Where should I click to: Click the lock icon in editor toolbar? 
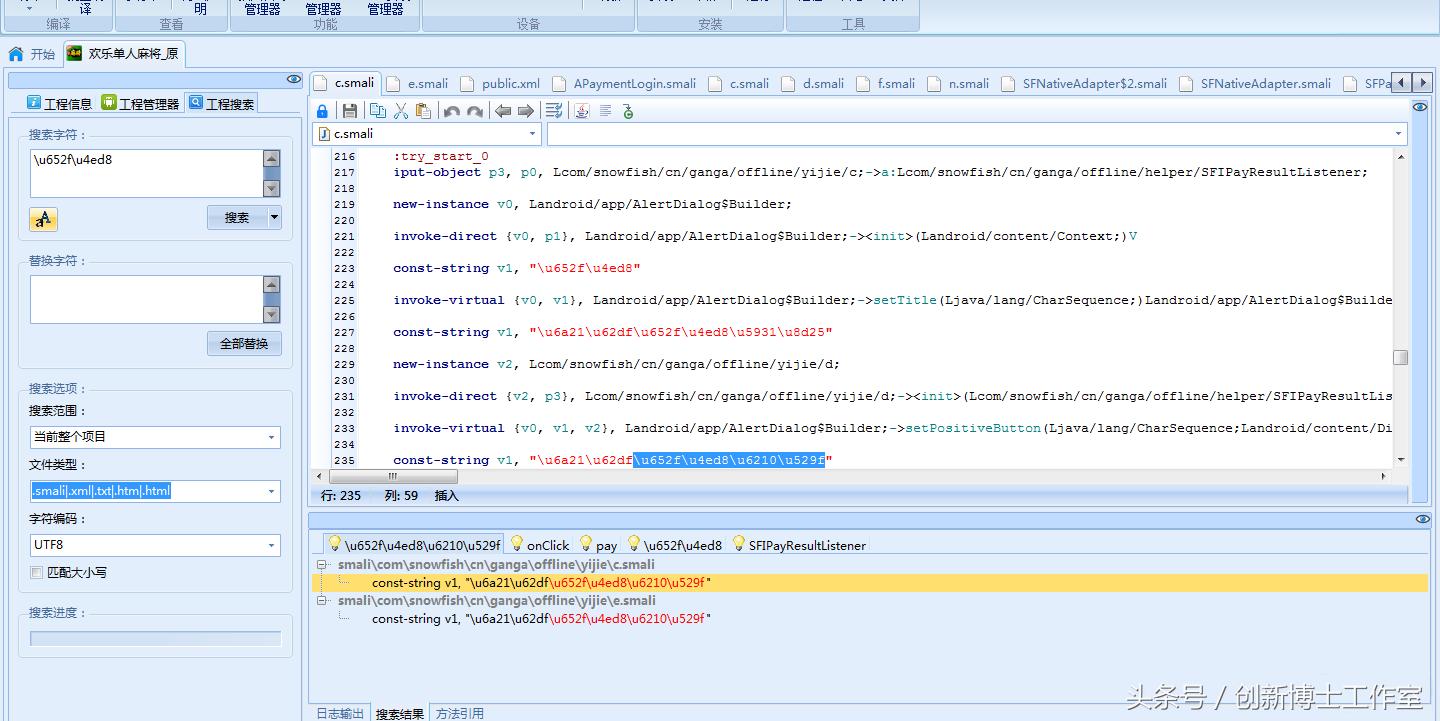tap(322, 111)
